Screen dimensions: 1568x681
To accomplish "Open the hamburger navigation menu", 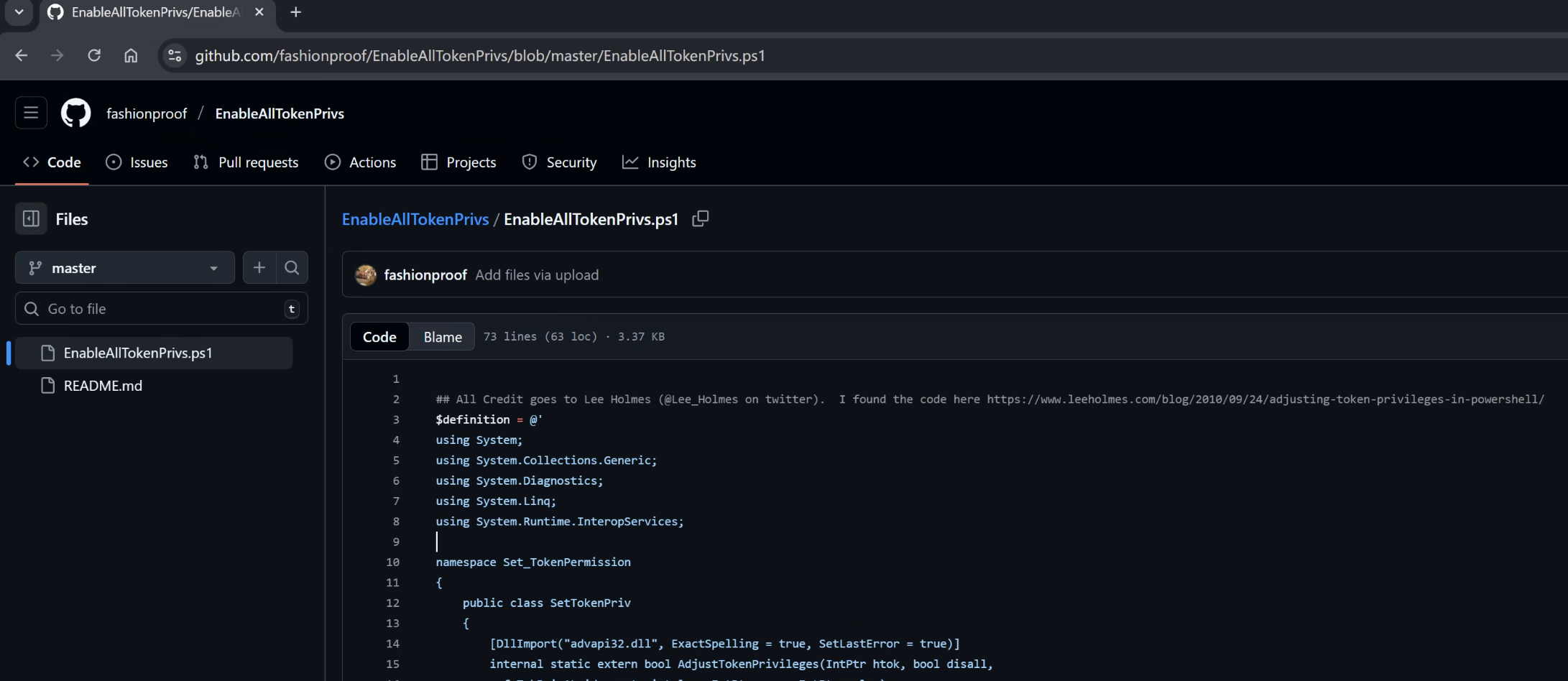I will 31,113.
